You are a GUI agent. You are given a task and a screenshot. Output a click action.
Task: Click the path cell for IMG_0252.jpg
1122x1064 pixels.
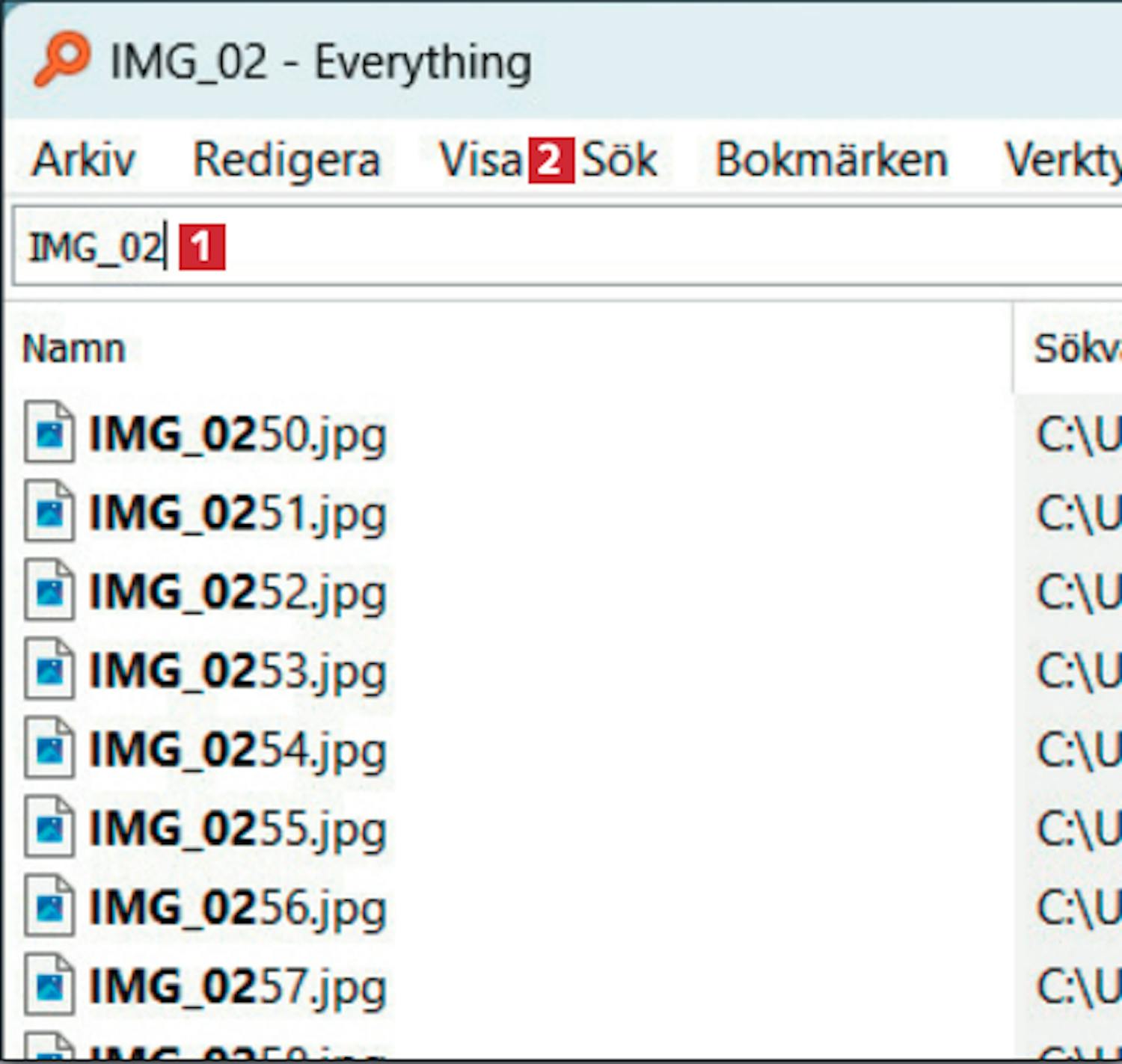[1069, 591]
